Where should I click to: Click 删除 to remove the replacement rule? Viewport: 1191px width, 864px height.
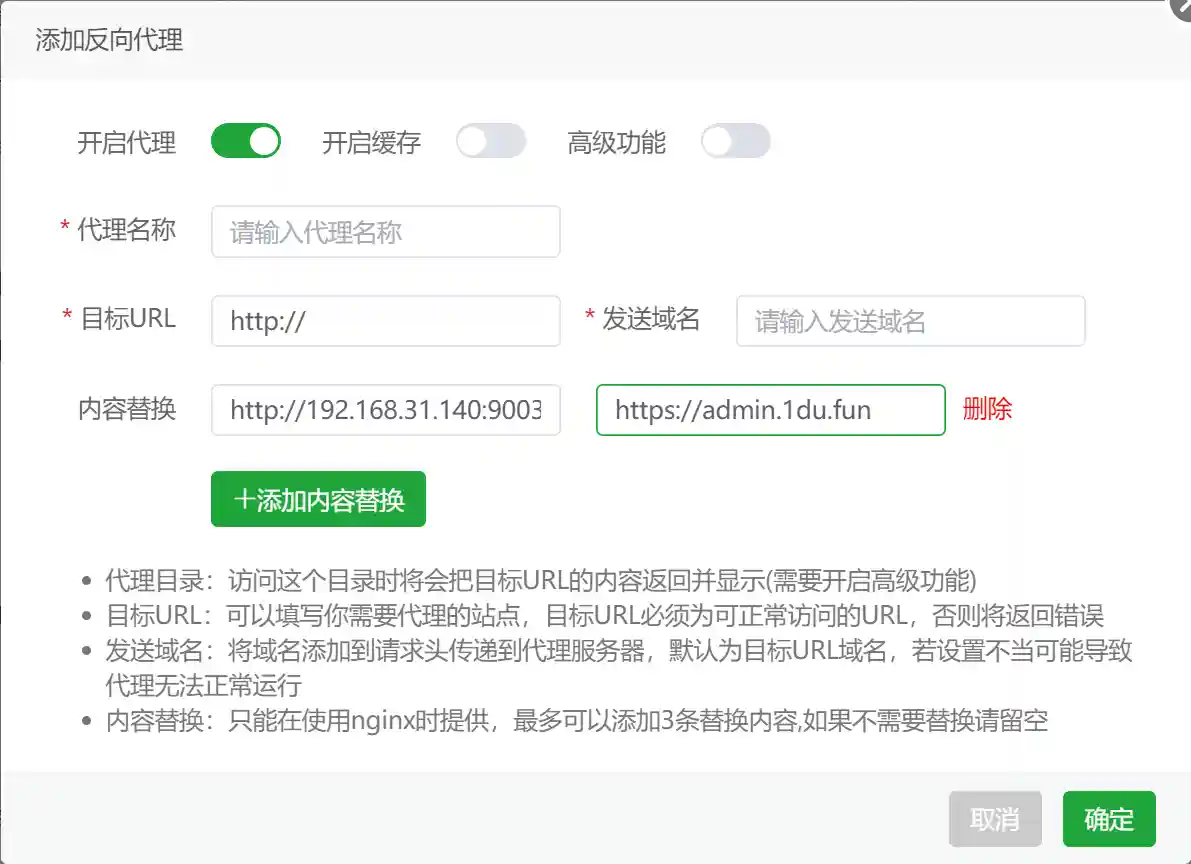point(988,410)
